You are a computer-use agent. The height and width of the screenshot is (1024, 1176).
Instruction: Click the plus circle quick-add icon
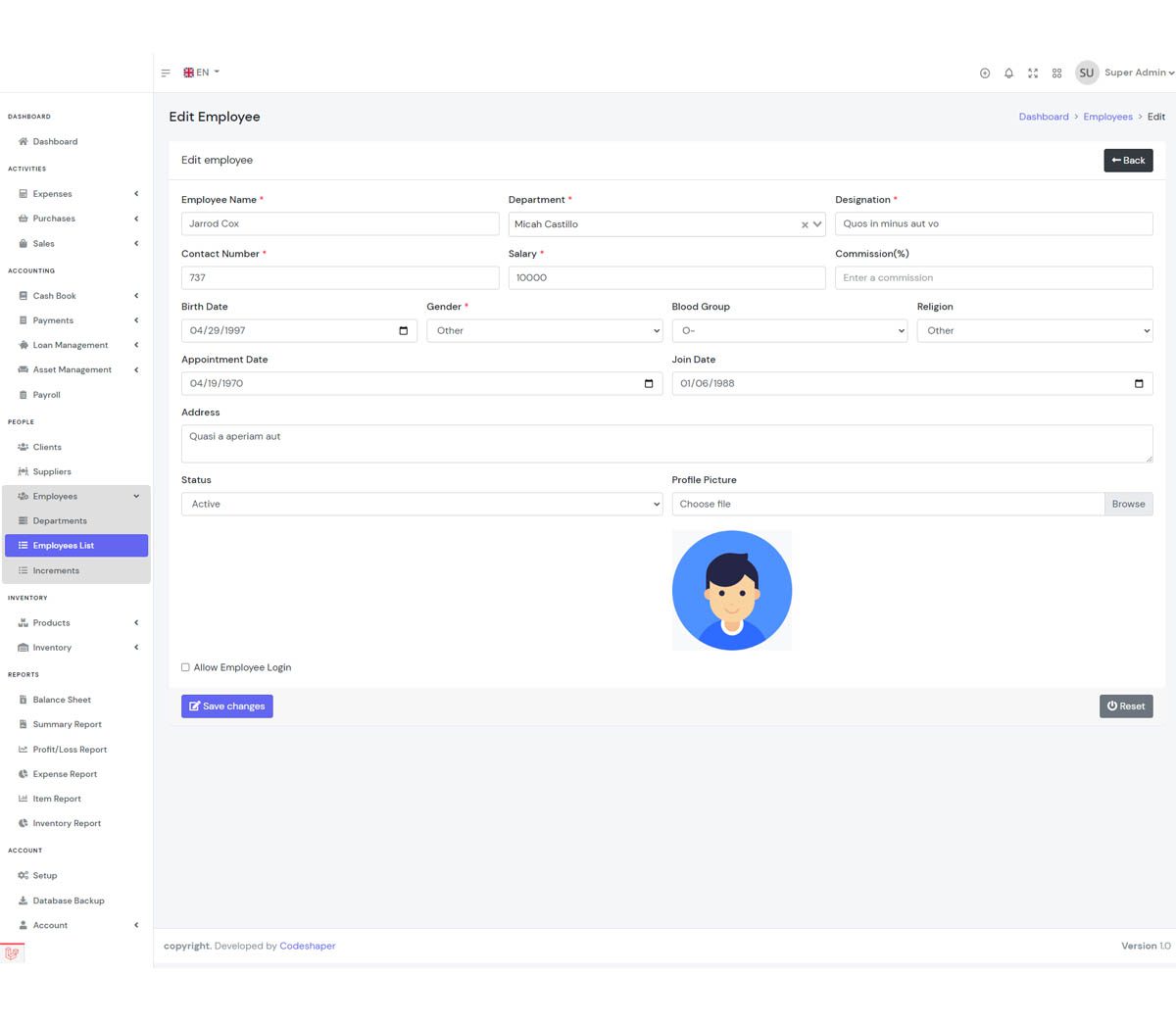985,73
